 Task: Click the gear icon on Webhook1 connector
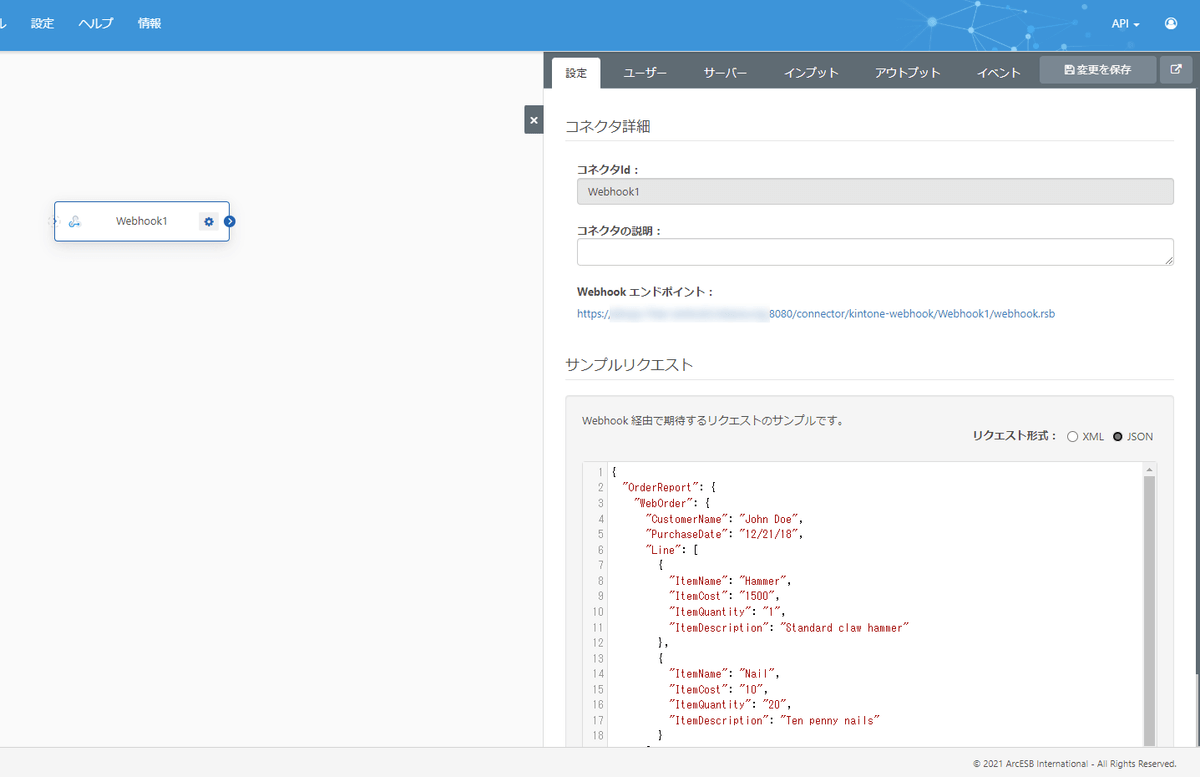209,221
